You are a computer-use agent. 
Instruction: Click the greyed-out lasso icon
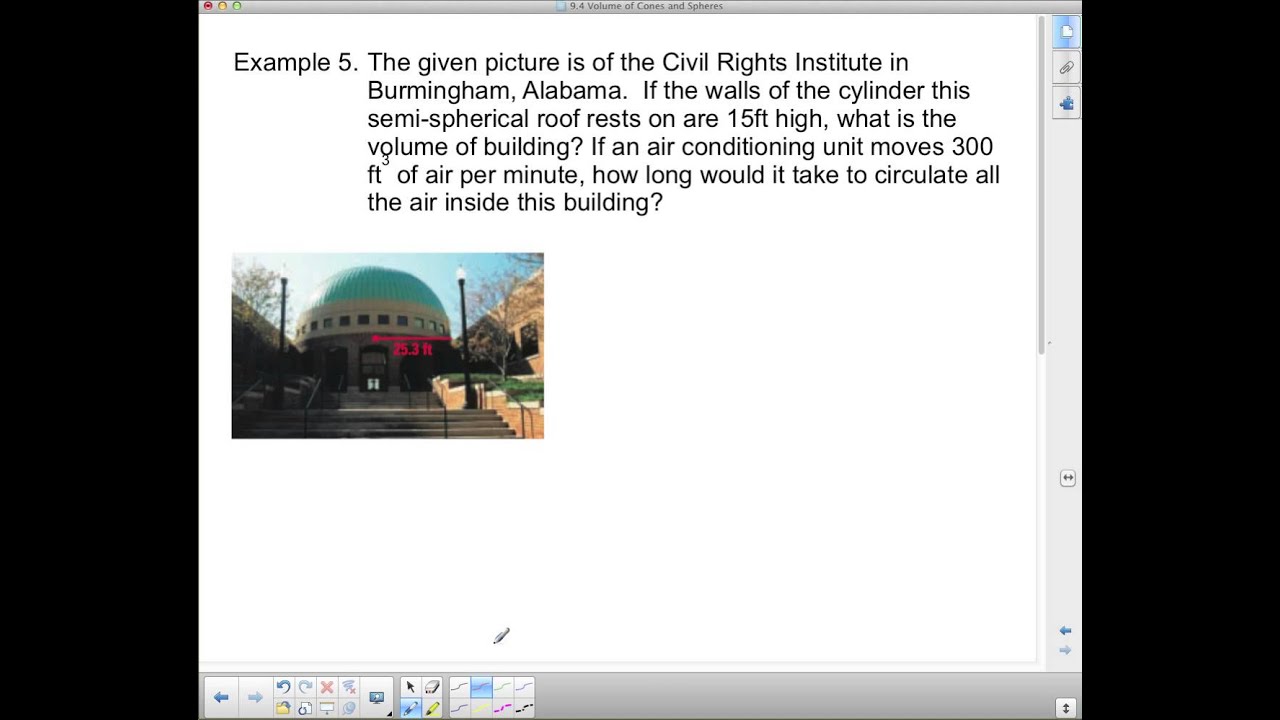349,708
